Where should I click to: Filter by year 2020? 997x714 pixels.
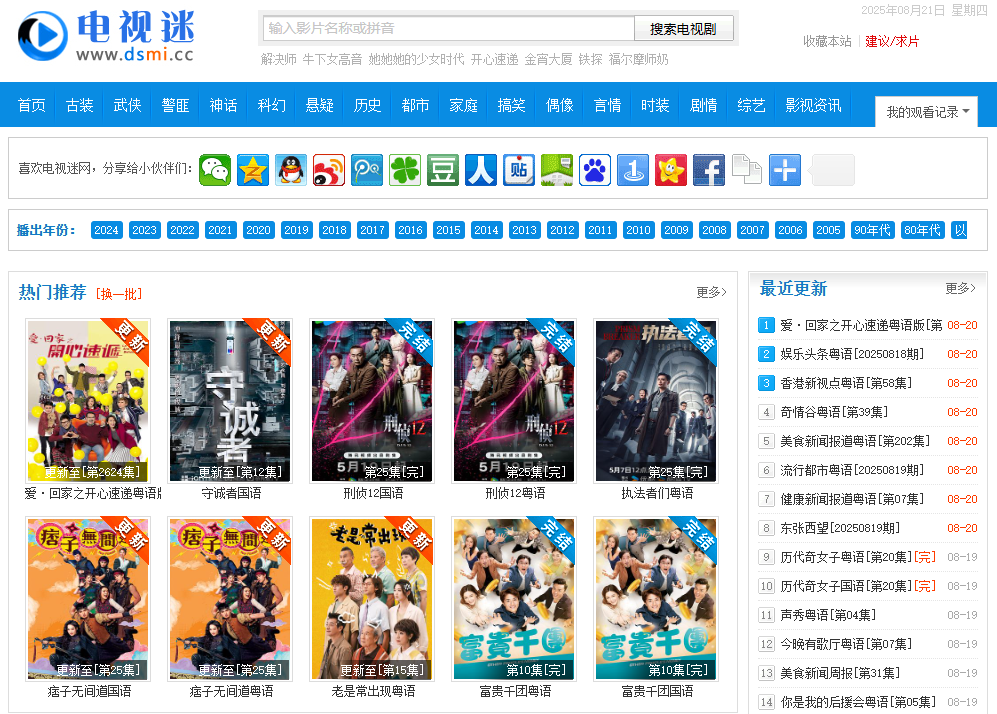point(258,230)
